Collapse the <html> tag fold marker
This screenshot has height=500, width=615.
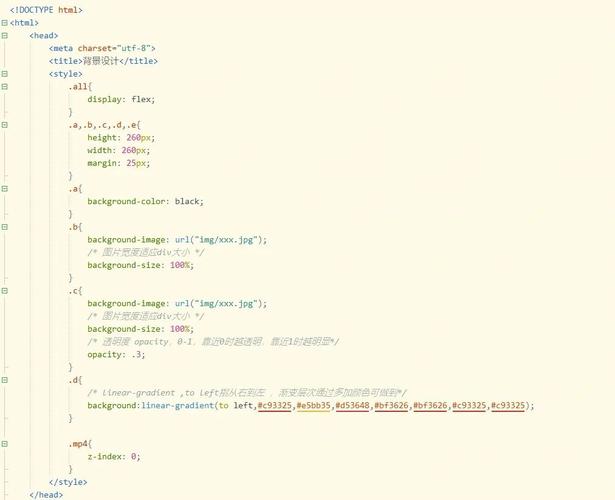pyautogui.click(x=5, y=22)
